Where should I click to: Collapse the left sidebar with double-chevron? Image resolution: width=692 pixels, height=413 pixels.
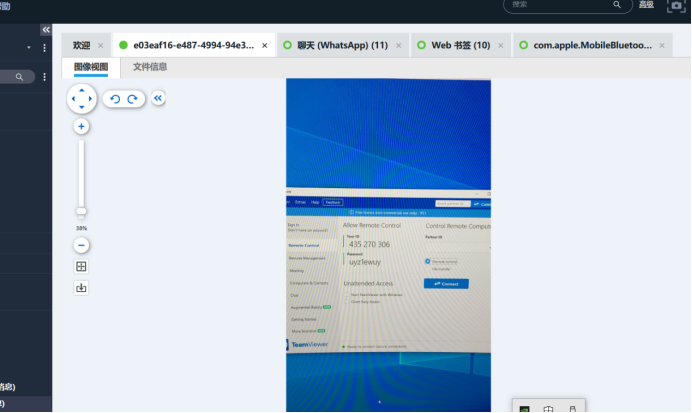pyautogui.click(x=46, y=30)
